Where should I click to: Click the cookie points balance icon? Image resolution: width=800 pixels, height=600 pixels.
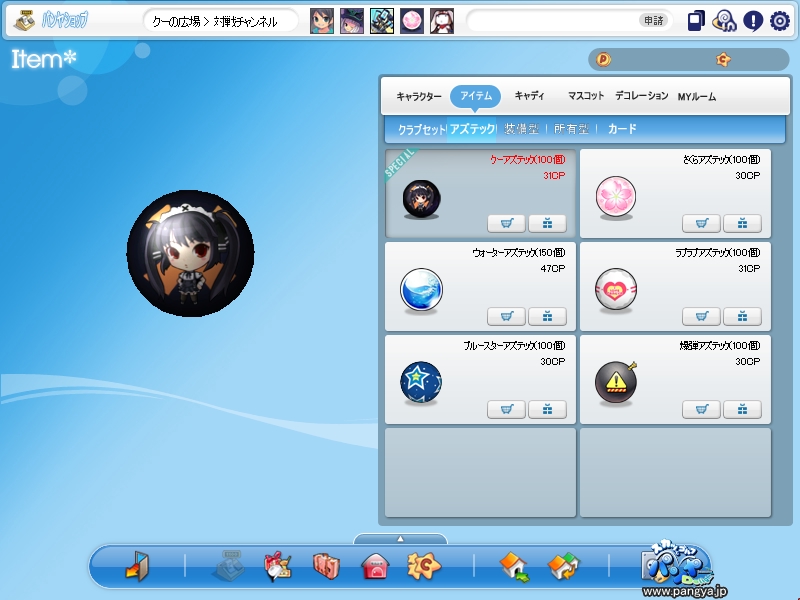[723, 60]
